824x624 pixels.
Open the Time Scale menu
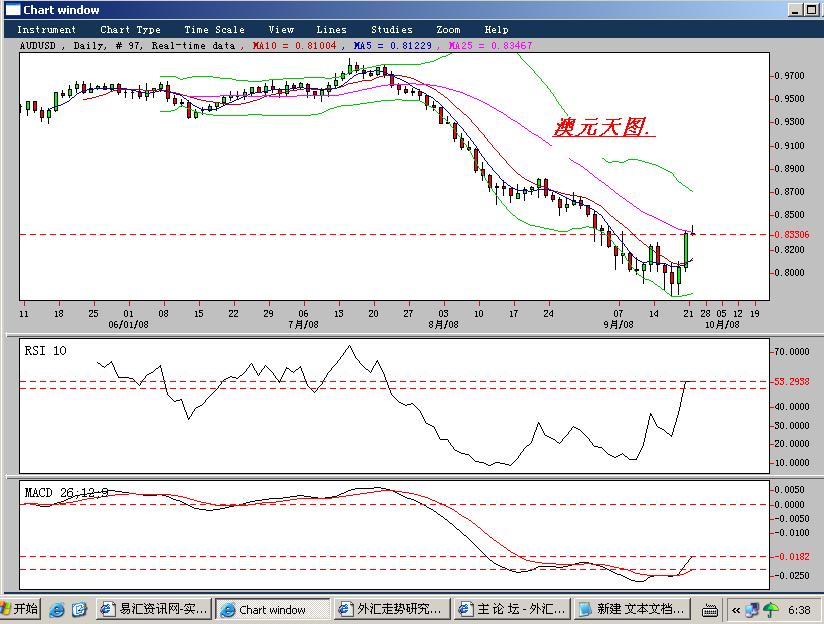pyautogui.click(x=214, y=30)
